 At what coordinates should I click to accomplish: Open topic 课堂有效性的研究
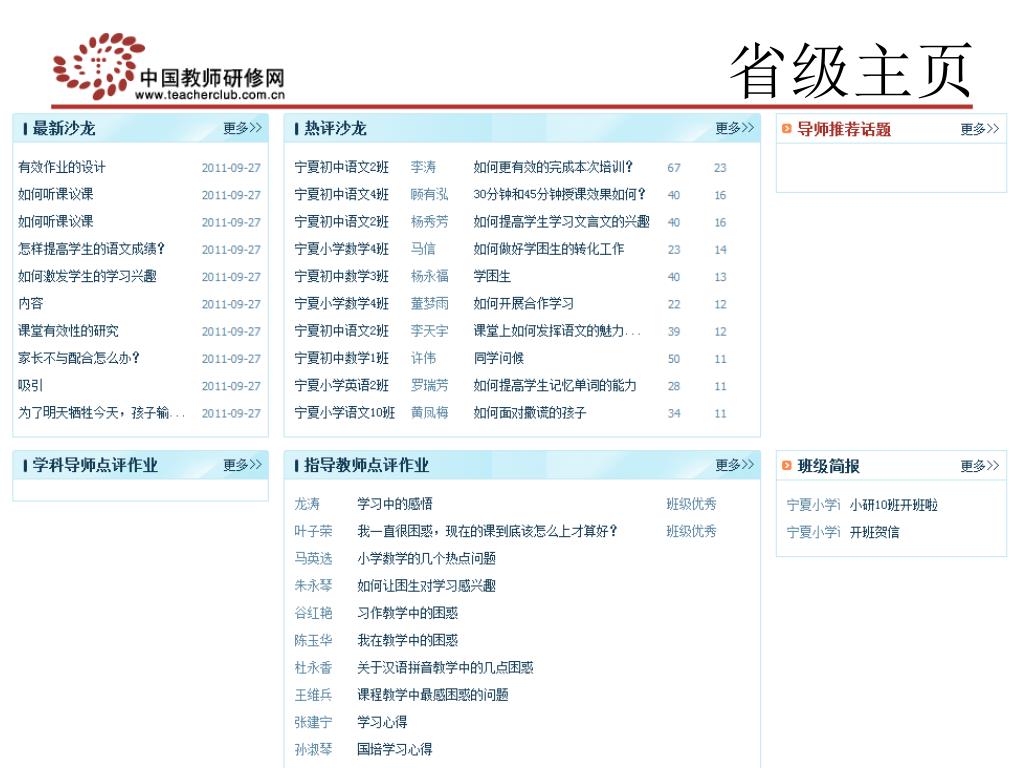69,331
